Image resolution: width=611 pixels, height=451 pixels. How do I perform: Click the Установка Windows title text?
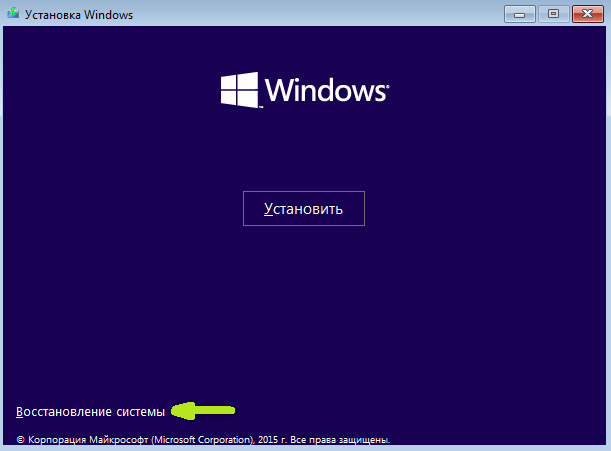tap(79, 15)
